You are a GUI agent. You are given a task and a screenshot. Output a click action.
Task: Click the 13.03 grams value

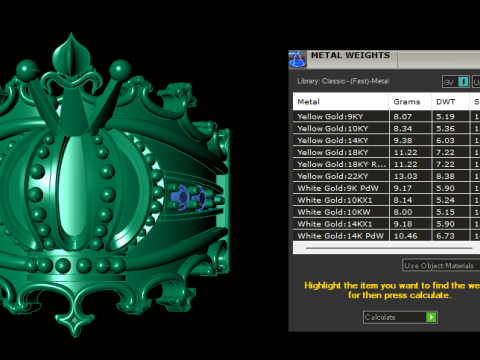[x=405, y=176]
